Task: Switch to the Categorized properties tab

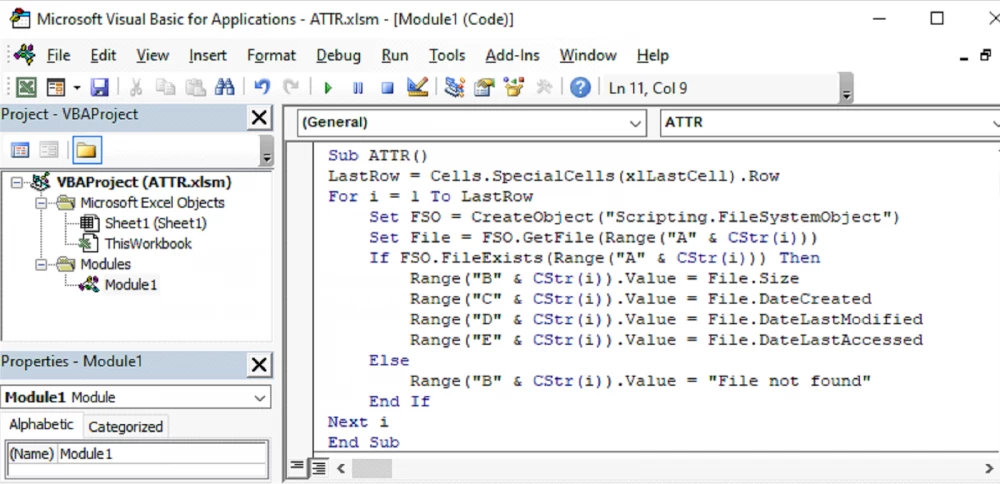Action: click(x=125, y=426)
